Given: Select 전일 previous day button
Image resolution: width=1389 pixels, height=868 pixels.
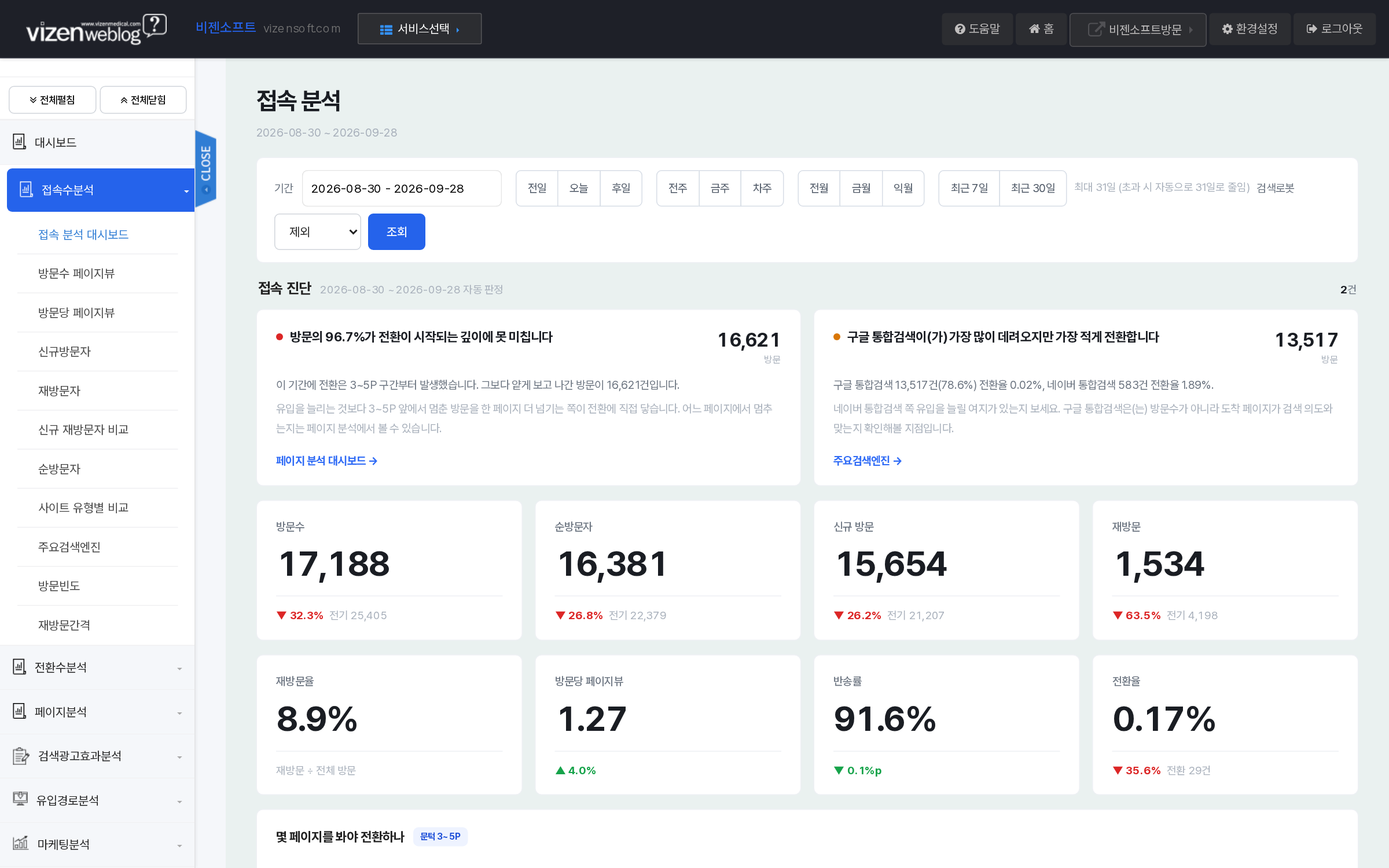Looking at the screenshot, I should (537, 189).
